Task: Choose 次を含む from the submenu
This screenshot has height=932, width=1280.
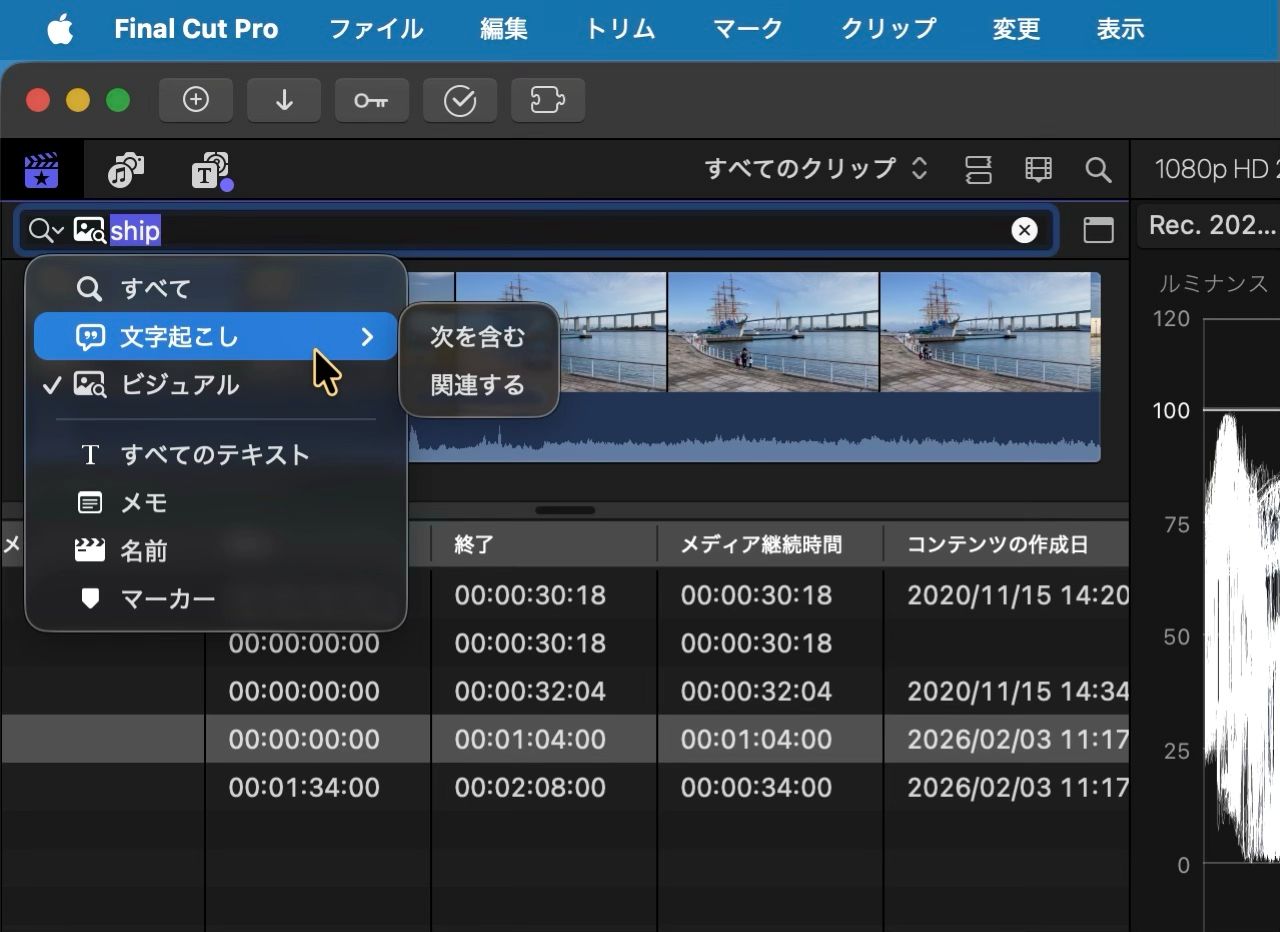Action: click(x=477, y=337)
